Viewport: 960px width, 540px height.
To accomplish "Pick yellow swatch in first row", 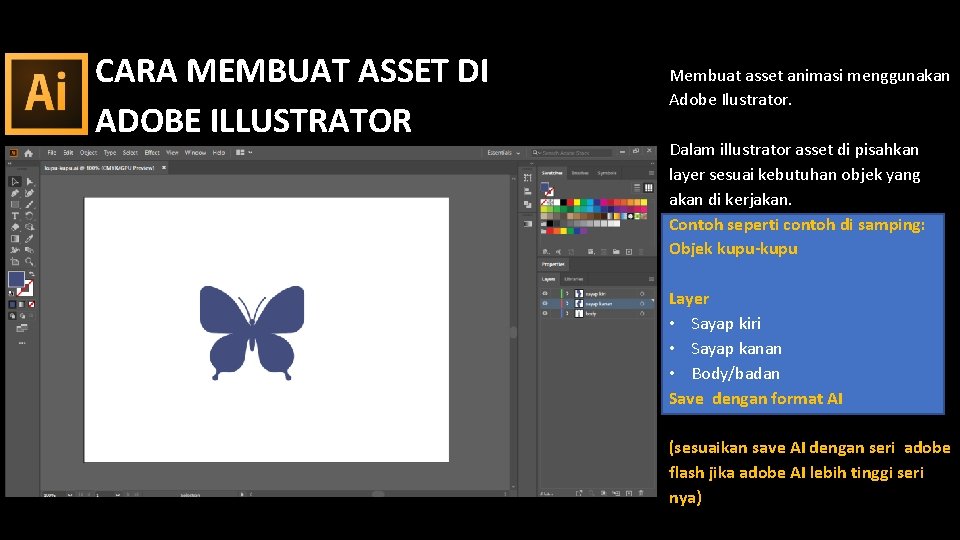I will point(577,203).
